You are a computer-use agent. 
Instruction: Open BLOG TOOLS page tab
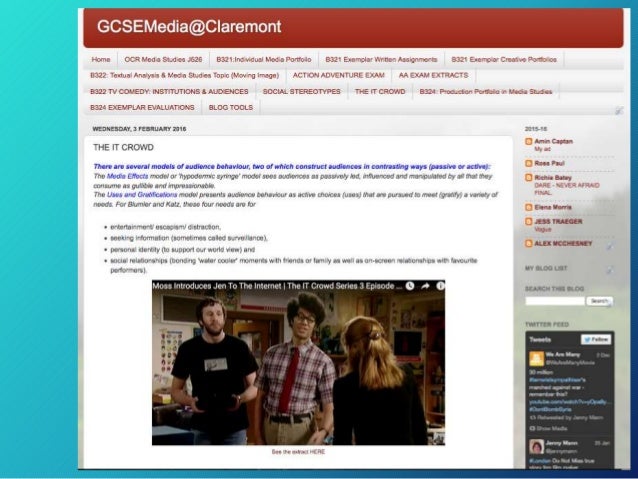coord(231,107)
